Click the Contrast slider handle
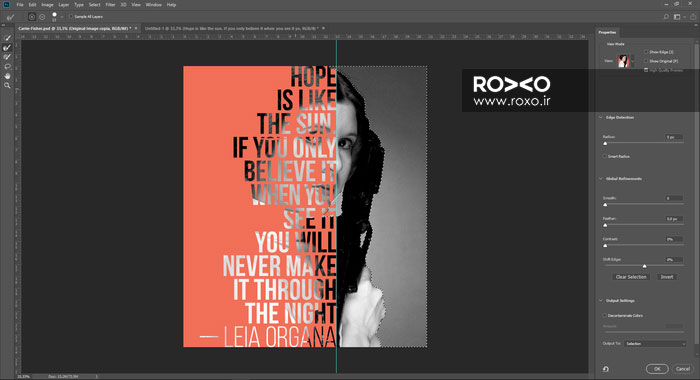Image resolution: width=700 pixels, height=380 pixels. 605,246
